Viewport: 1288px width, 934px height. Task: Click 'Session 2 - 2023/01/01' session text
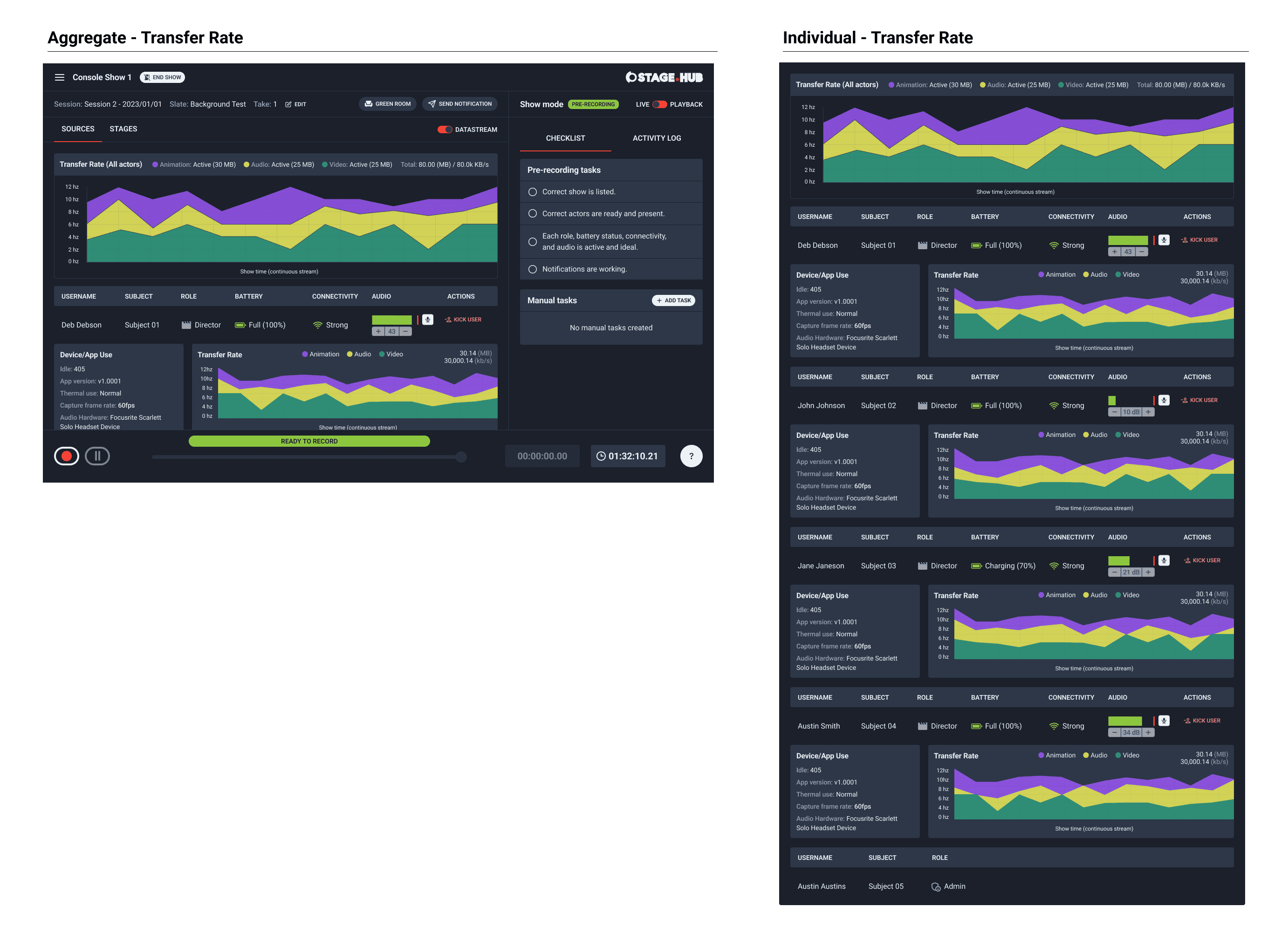point(123,104)
